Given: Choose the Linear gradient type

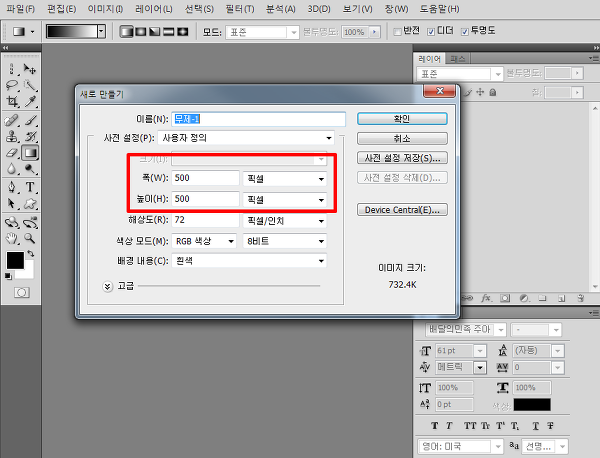Looking at the screenshot, I should tap(126, 32).
